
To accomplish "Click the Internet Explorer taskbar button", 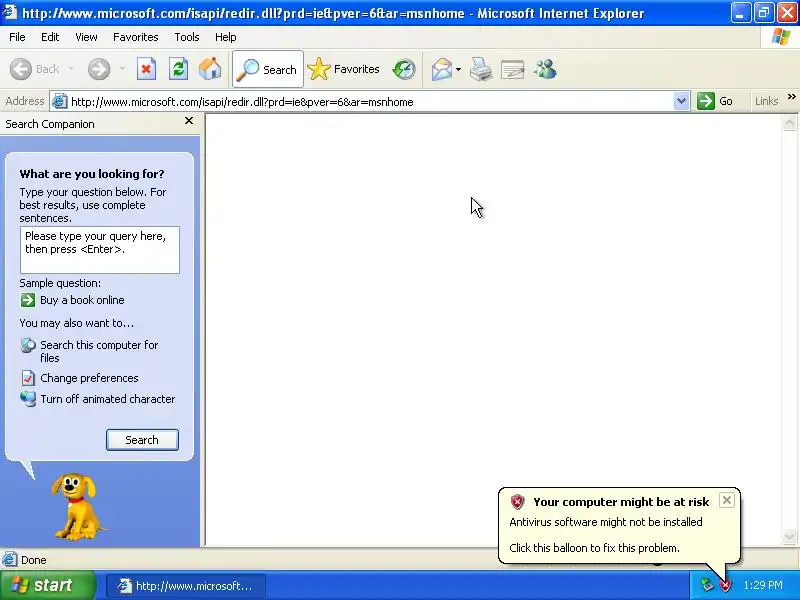I will [186, 586].
